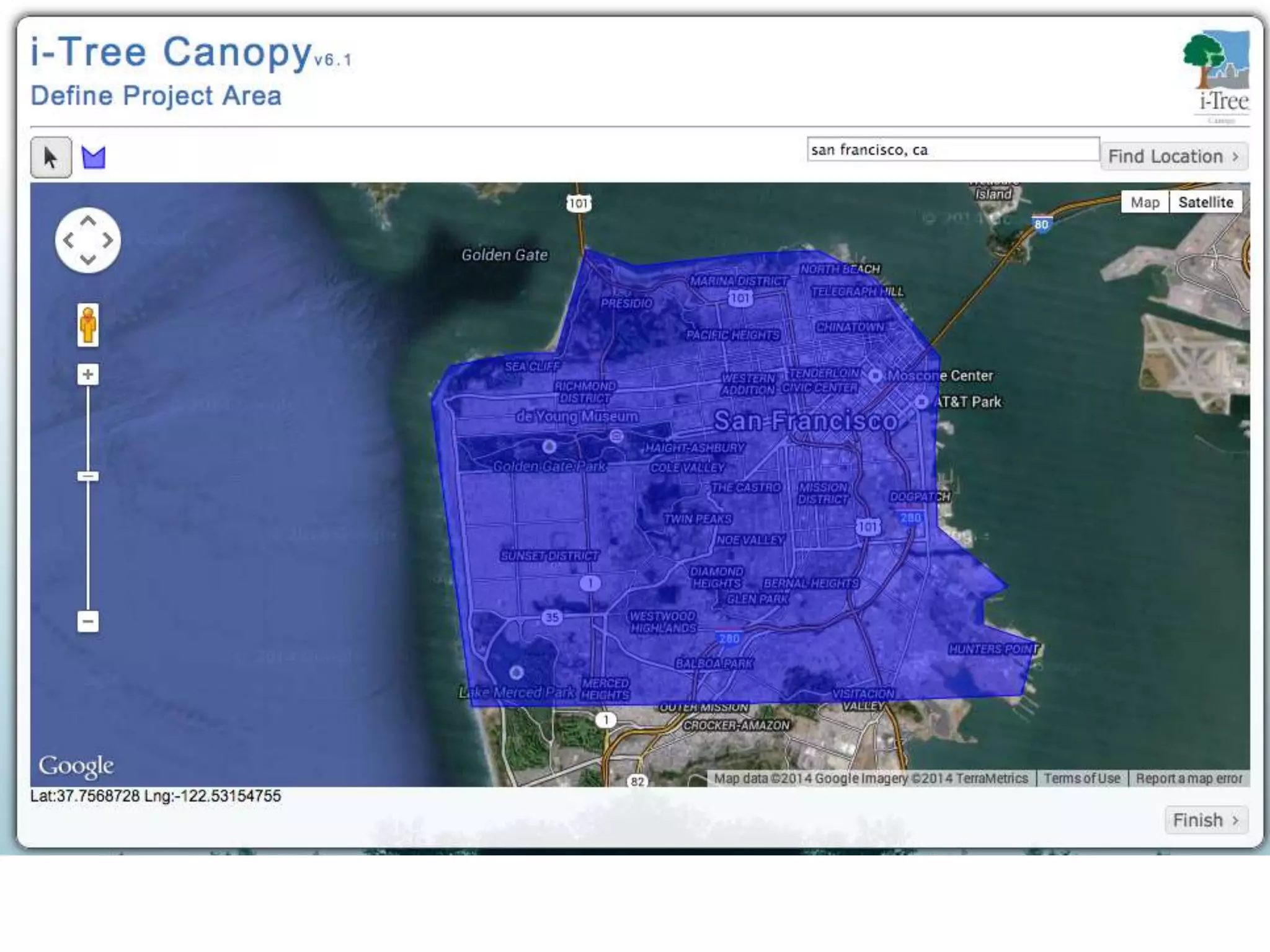
Task: Click the Finish button
Action: (1206, 820)
